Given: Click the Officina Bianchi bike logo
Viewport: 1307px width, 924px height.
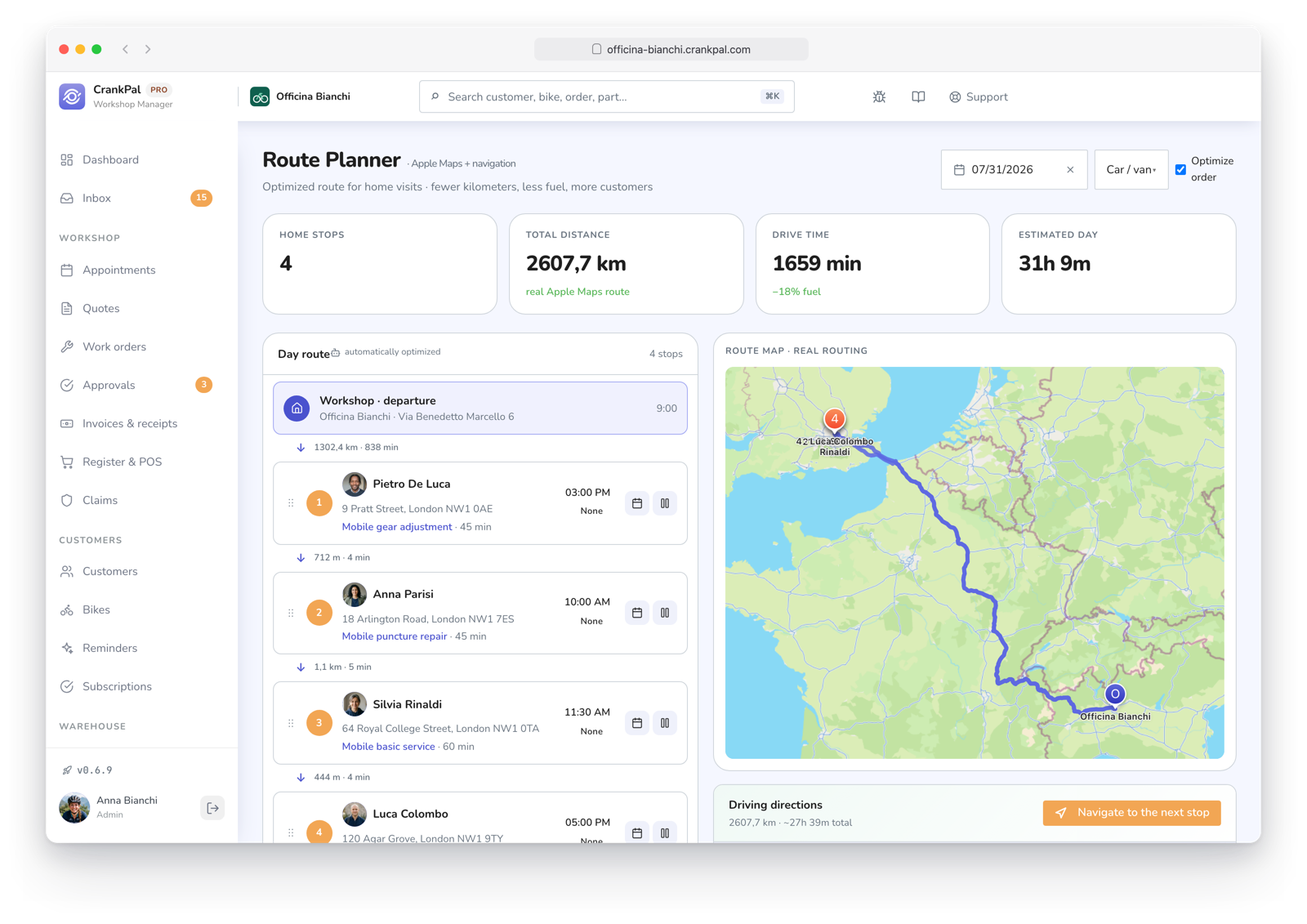Looking at the screenshot, I should (260, 96).
